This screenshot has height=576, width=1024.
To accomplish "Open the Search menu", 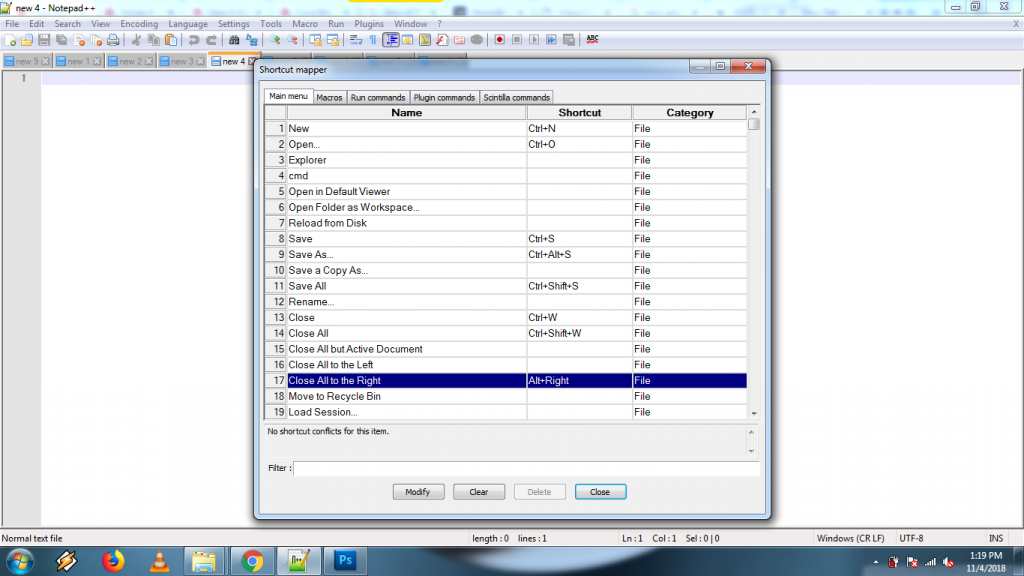I will (x=67, y=24).
